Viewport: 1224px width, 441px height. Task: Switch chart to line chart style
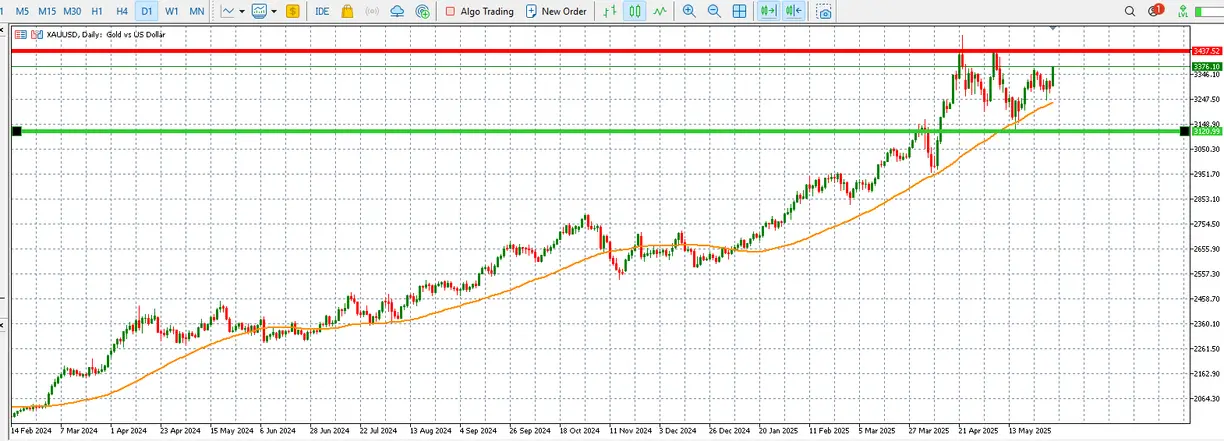[659, 11]
